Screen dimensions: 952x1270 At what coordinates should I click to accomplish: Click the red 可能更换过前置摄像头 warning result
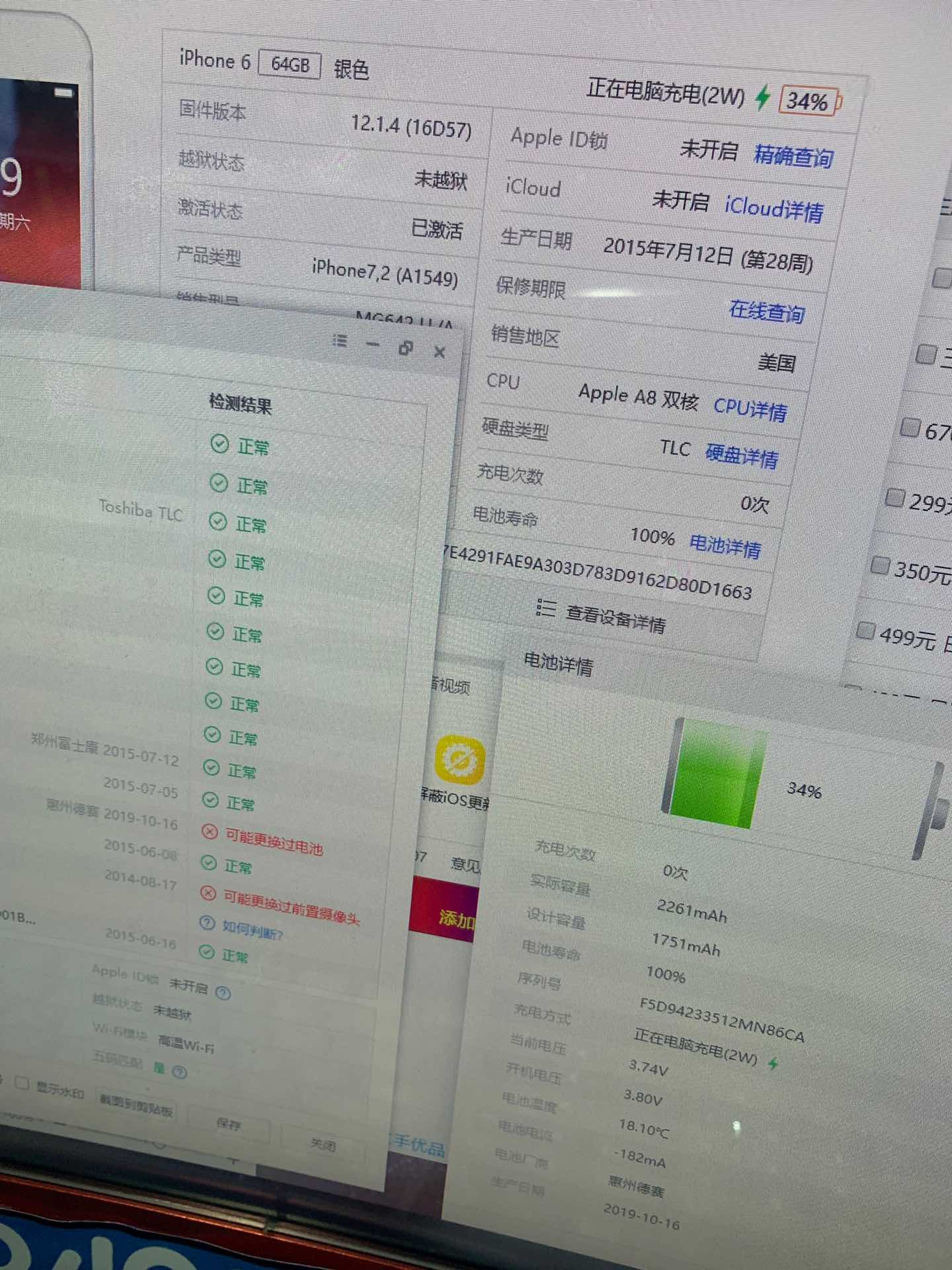point(292,906)
